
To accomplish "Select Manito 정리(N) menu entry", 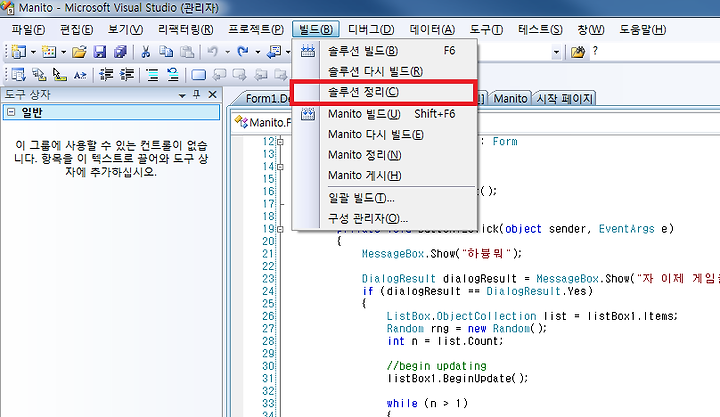I will pyautogui.click(x=385, y=155).
